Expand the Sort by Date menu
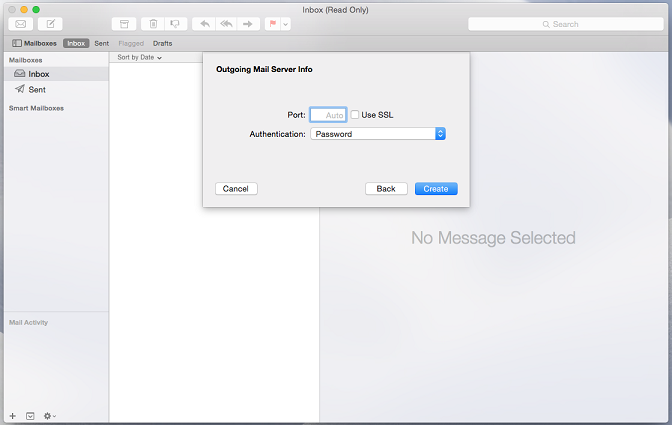This screenshot has height=425, width=672. pos(139,58)
